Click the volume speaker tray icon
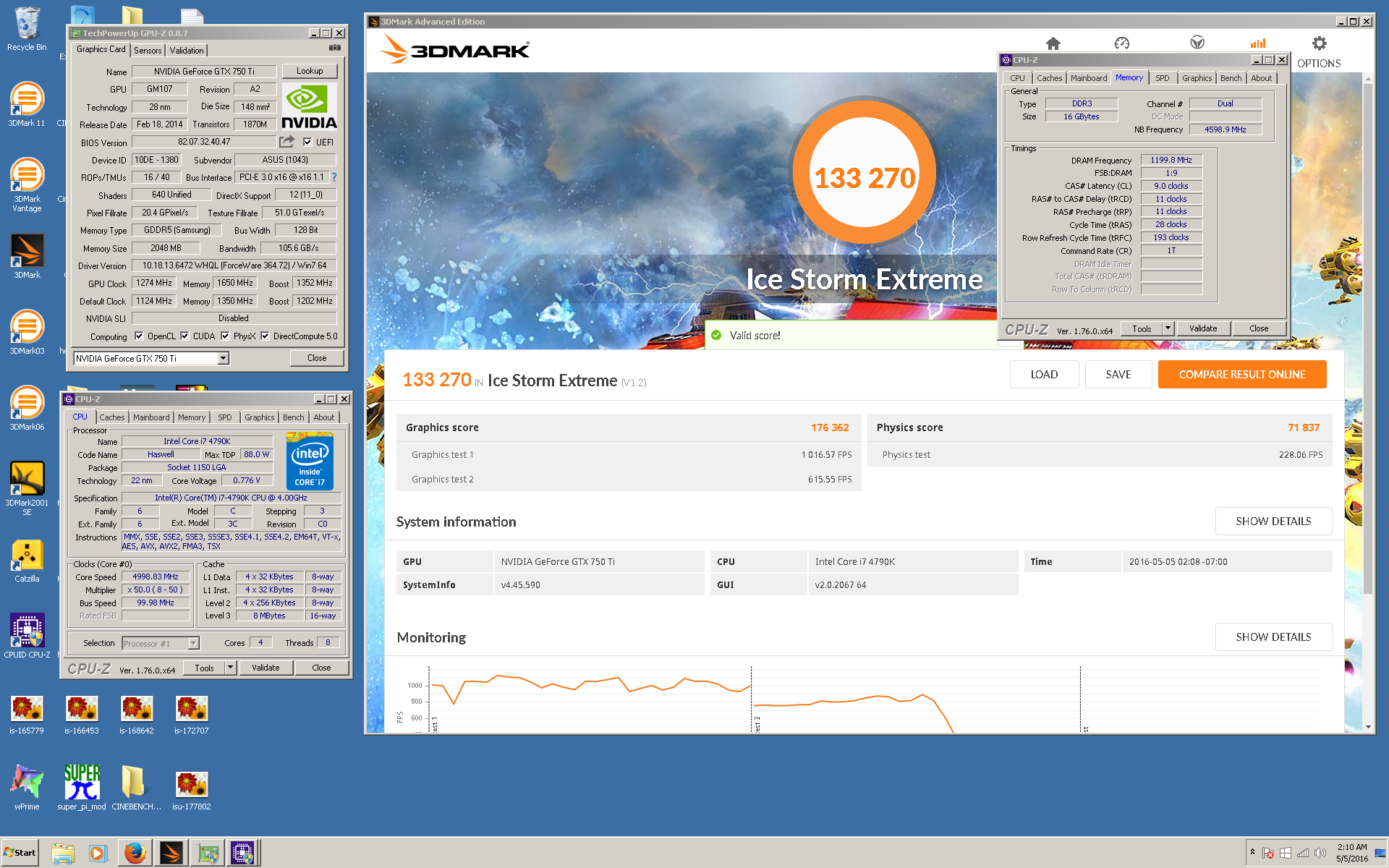The image size is (1389, 868). (1320, 853)
